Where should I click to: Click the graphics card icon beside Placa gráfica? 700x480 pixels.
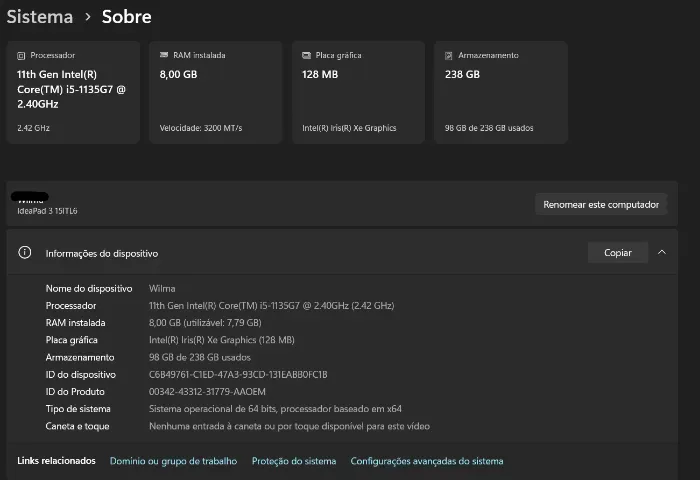[x=306, y=55]
